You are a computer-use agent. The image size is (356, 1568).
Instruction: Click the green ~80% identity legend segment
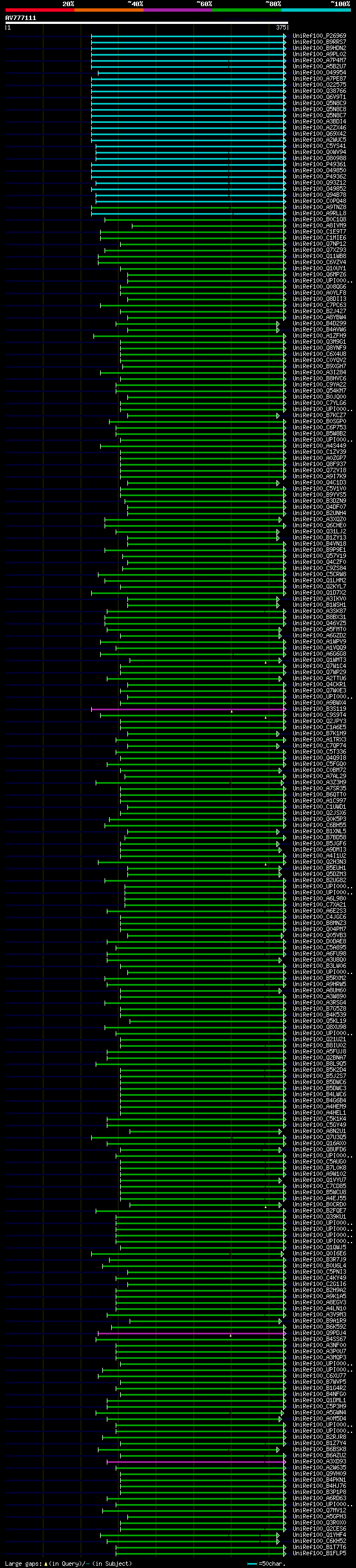[247, 10]
